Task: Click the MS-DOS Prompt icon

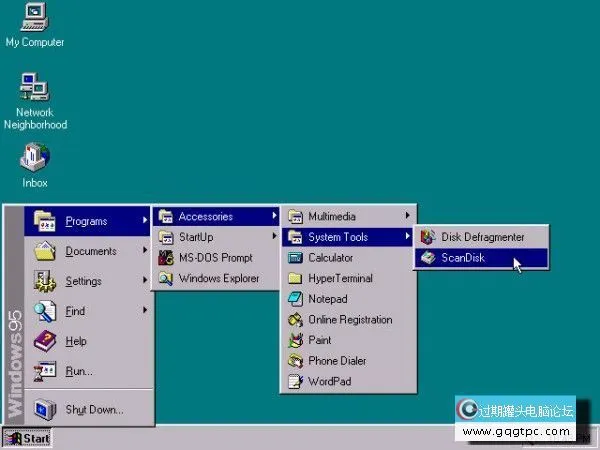Action: (165, 258)
